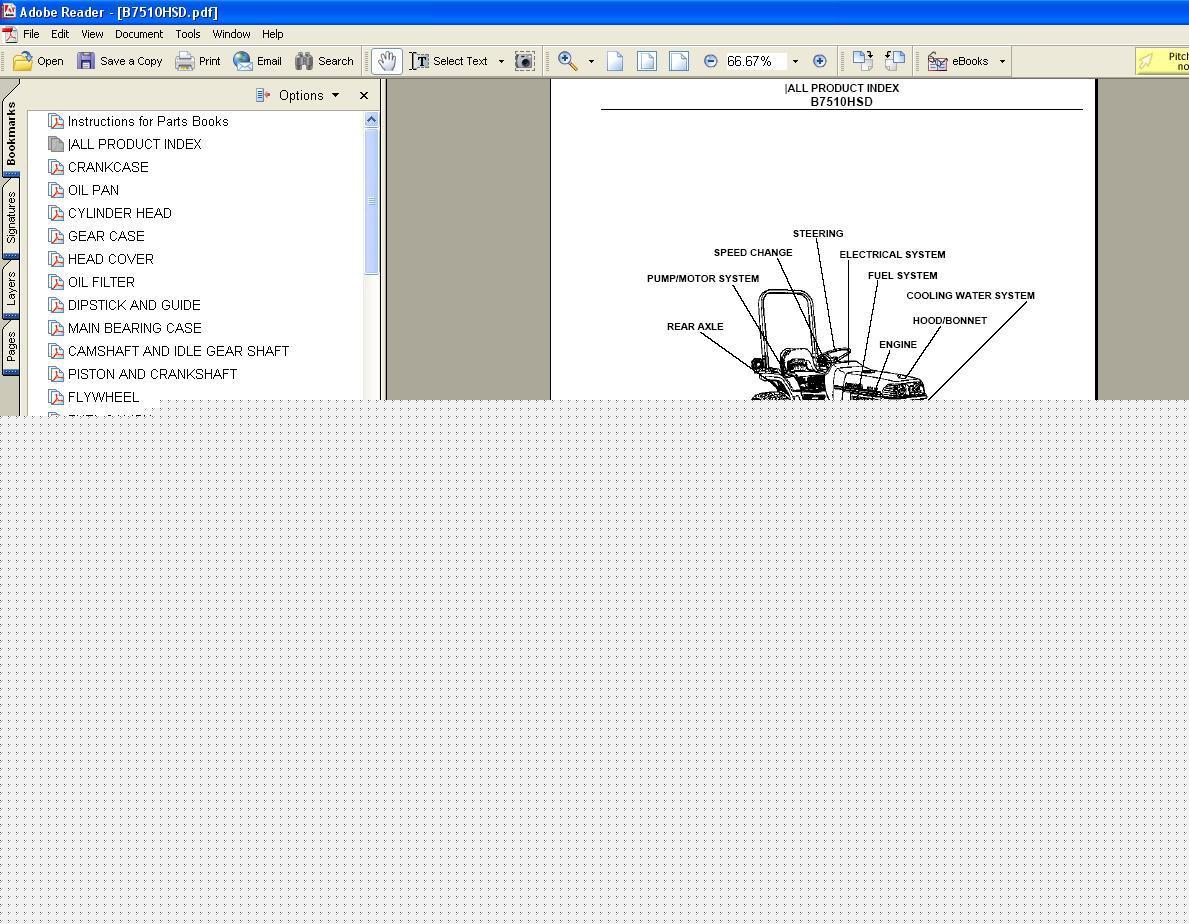Click the Search binoculars icon
Viewport: 1189px width, 924px height.
coord(304,61)
